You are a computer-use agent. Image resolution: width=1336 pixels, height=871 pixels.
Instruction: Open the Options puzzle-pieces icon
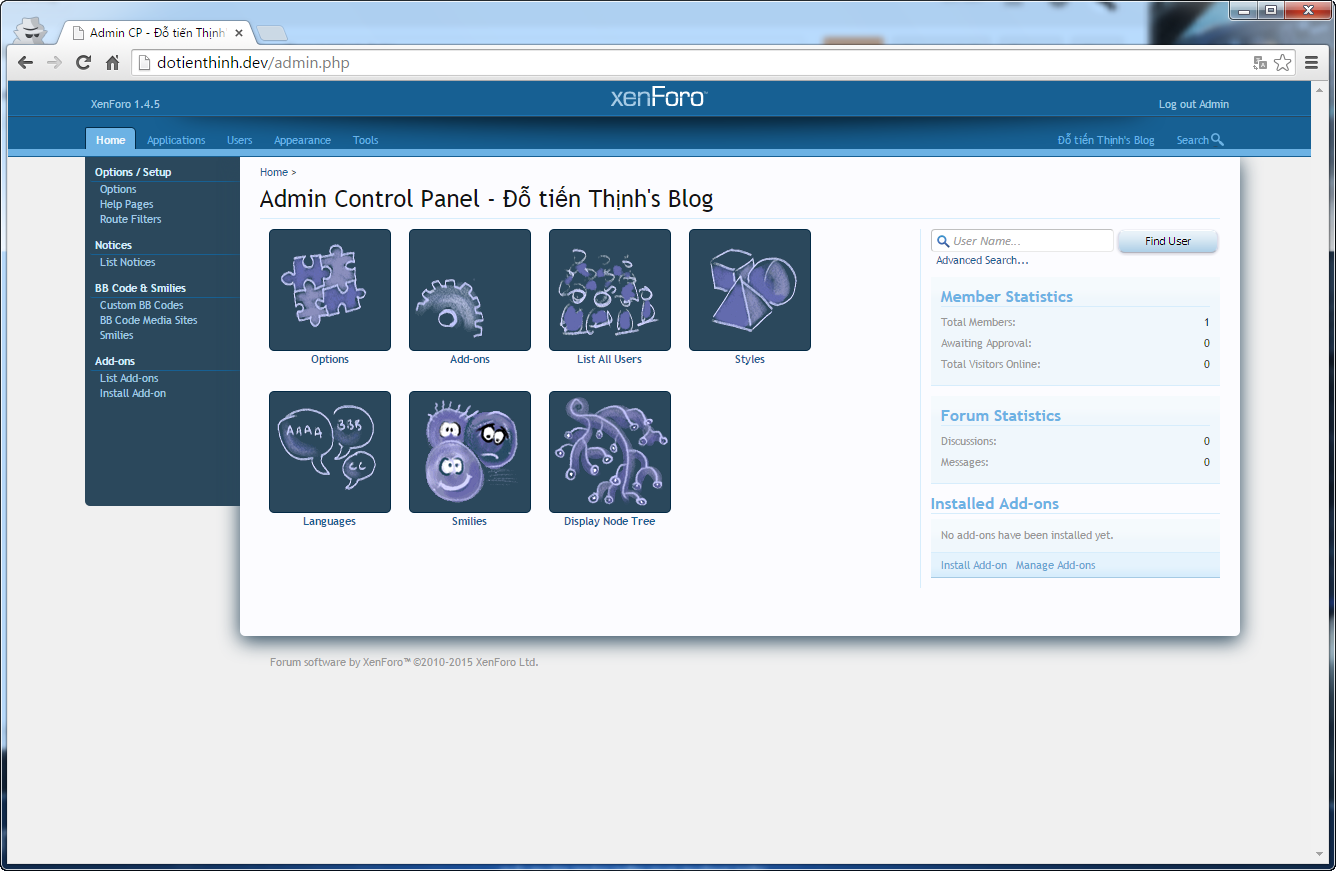tap(330, 290)
